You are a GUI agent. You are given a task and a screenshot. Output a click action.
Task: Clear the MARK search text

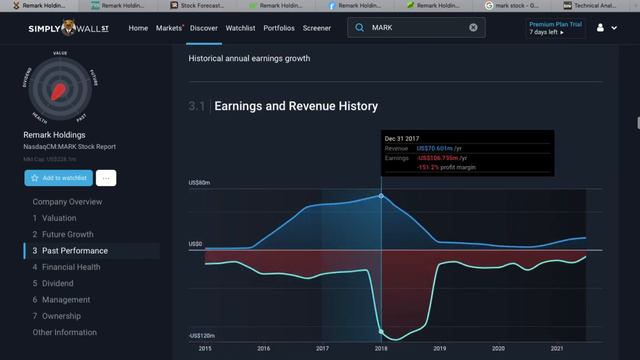(473, 27)
